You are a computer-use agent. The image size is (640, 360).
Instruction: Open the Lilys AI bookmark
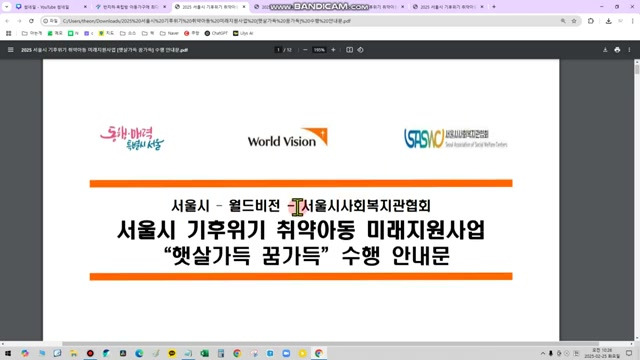pos(243,33)
